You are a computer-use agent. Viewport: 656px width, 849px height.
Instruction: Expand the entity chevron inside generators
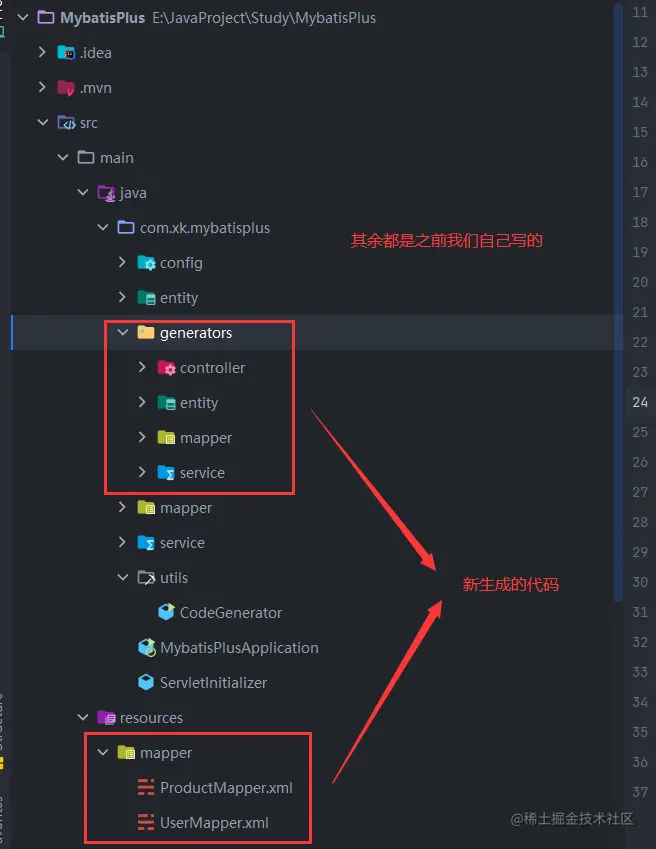[x=142, y=402]
